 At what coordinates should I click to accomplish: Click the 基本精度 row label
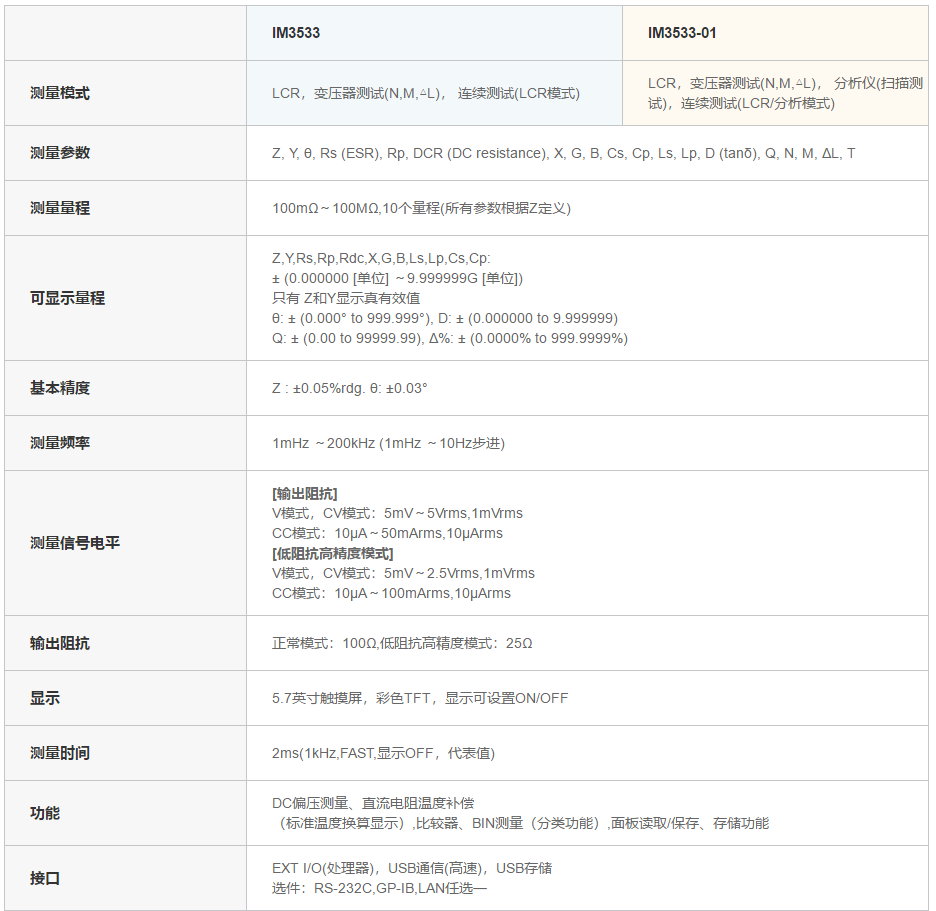[x=60, y=388]
